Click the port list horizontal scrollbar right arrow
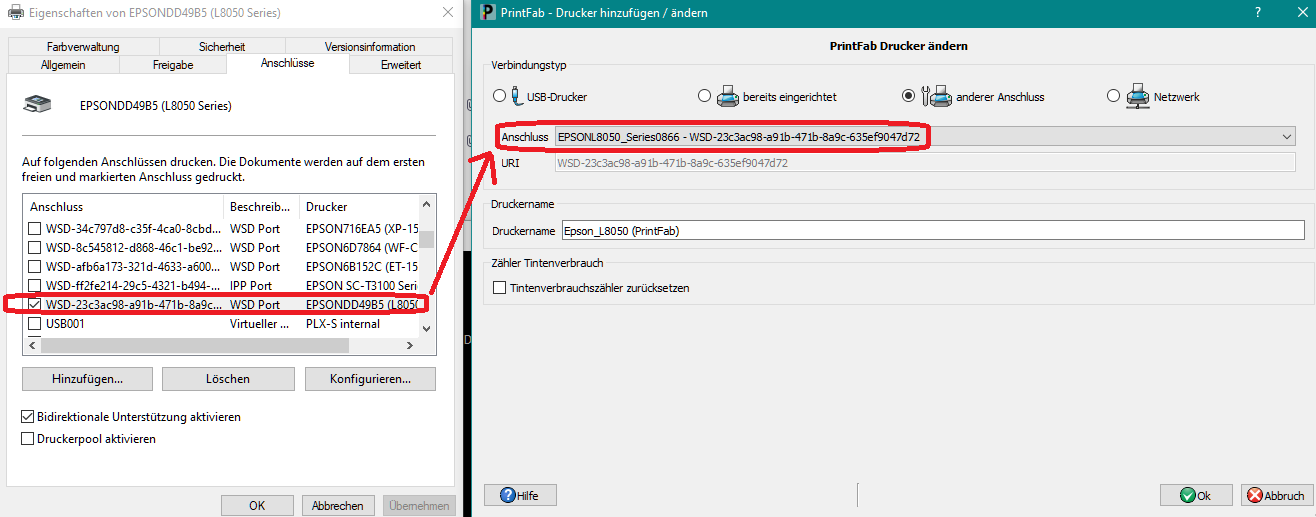This screenshot has height=517, width=1316. coord(409,345)
